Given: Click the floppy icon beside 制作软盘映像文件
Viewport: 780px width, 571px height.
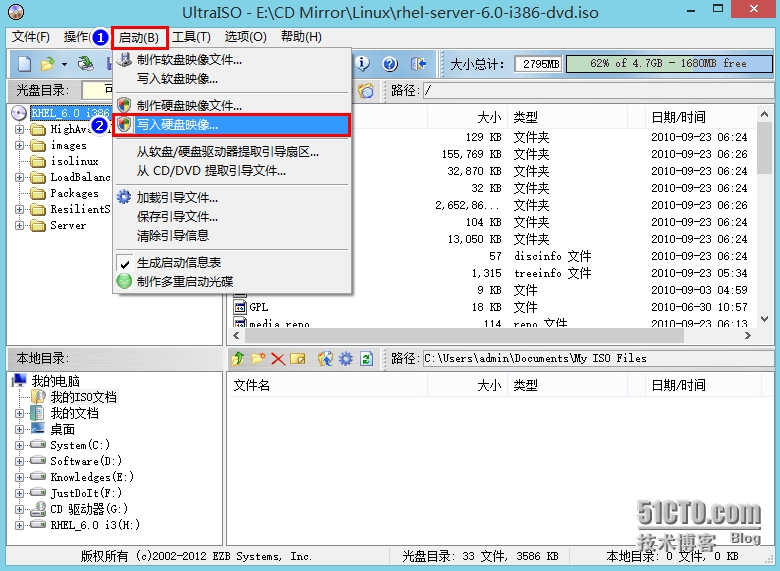Looking at the screenshot, I should pos(124,60).
